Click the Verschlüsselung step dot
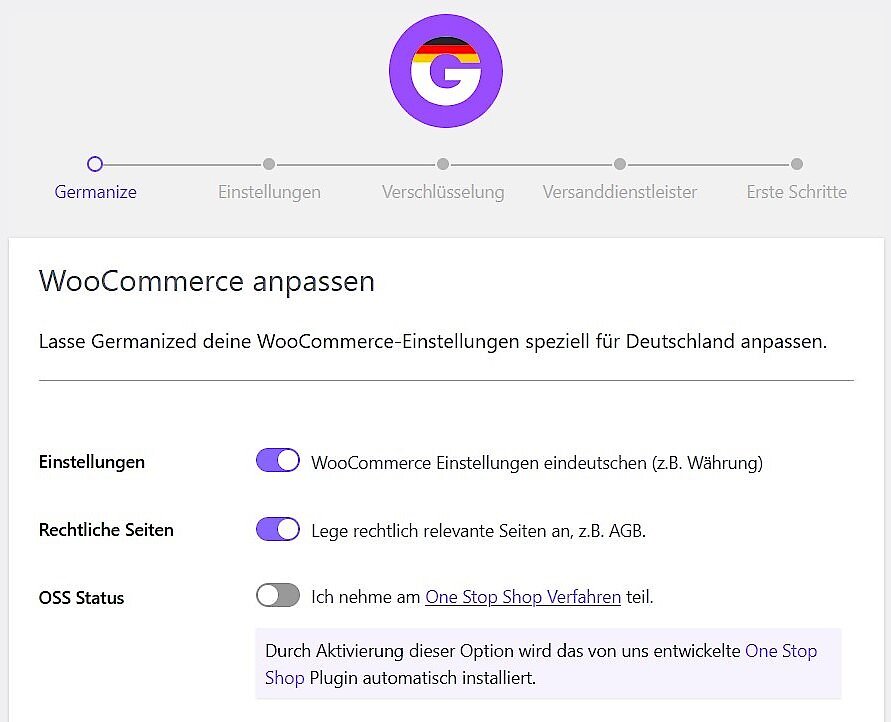This screenshot has height=722, width=891. coord(443,164)
